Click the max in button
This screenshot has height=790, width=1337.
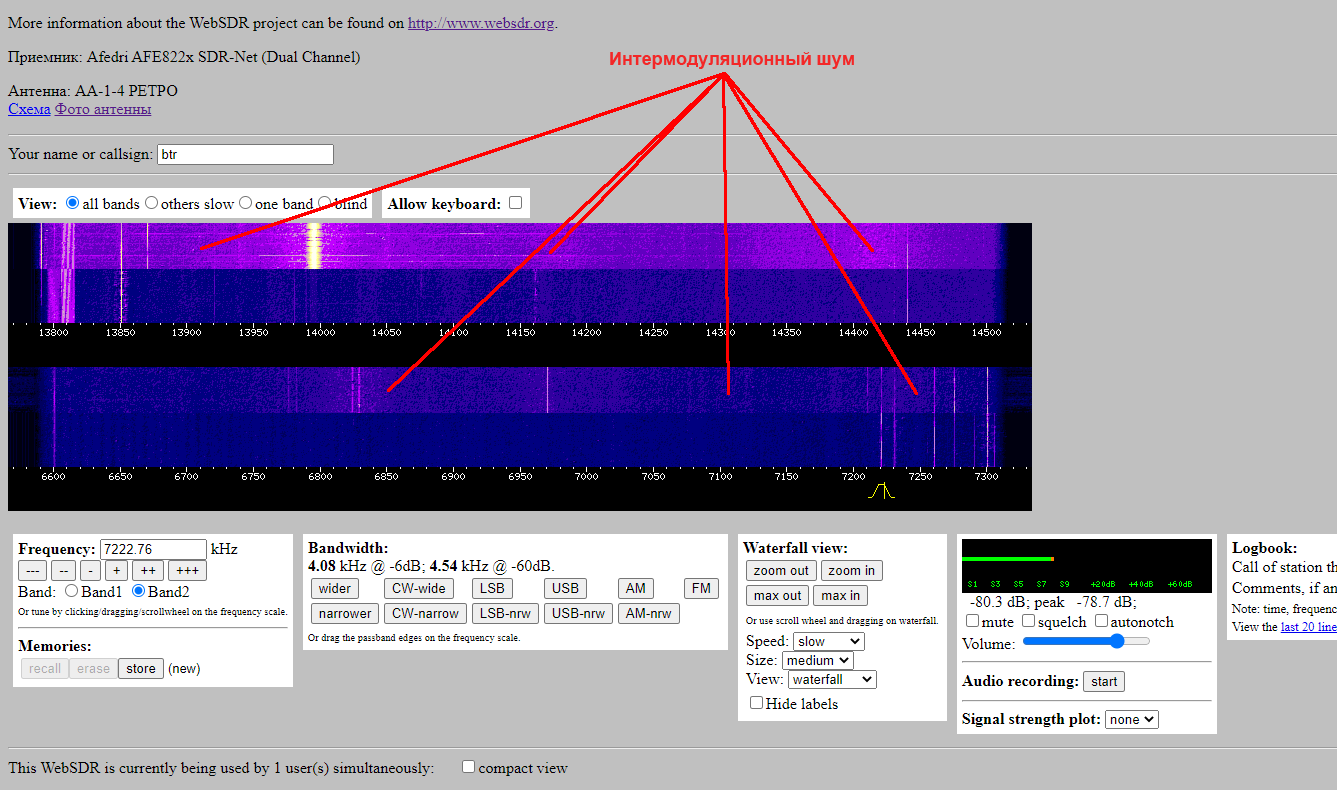click(840, 595)
